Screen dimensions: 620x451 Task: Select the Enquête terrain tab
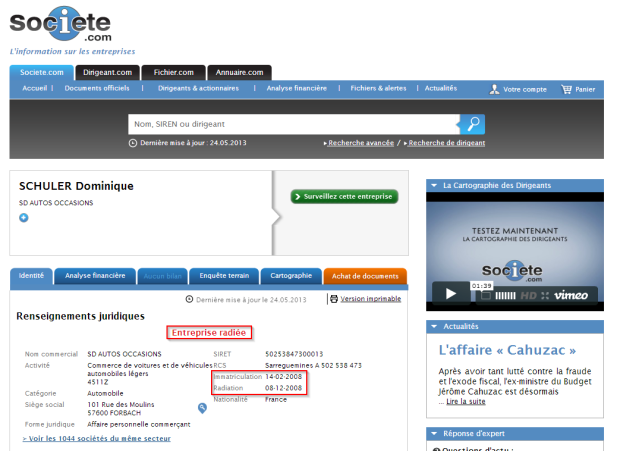224,276
